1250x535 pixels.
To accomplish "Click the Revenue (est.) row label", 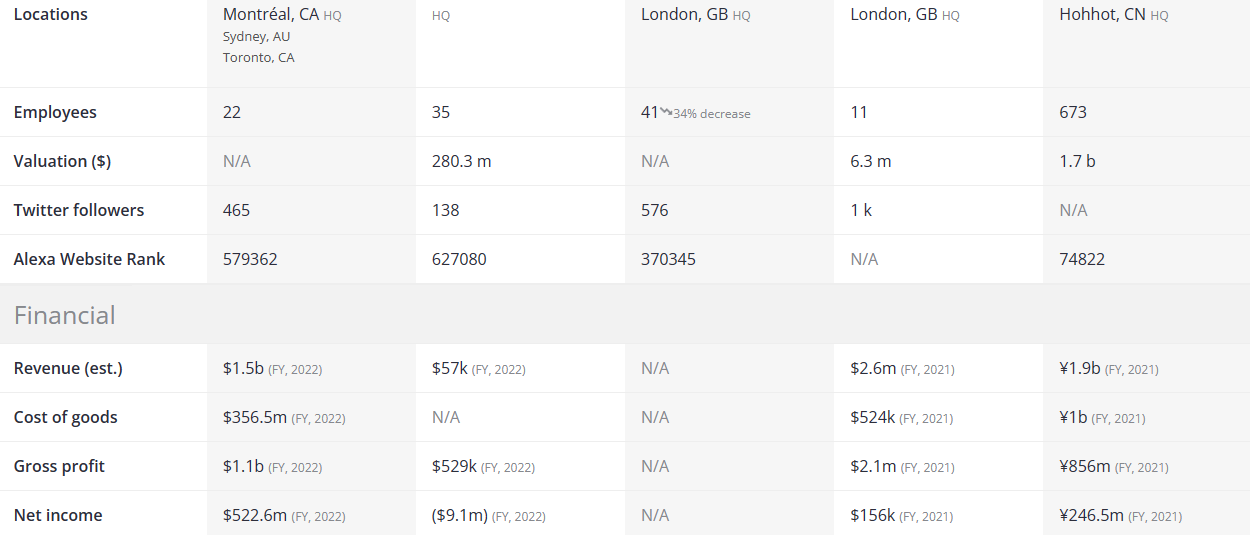I will (x=68, y=368).
